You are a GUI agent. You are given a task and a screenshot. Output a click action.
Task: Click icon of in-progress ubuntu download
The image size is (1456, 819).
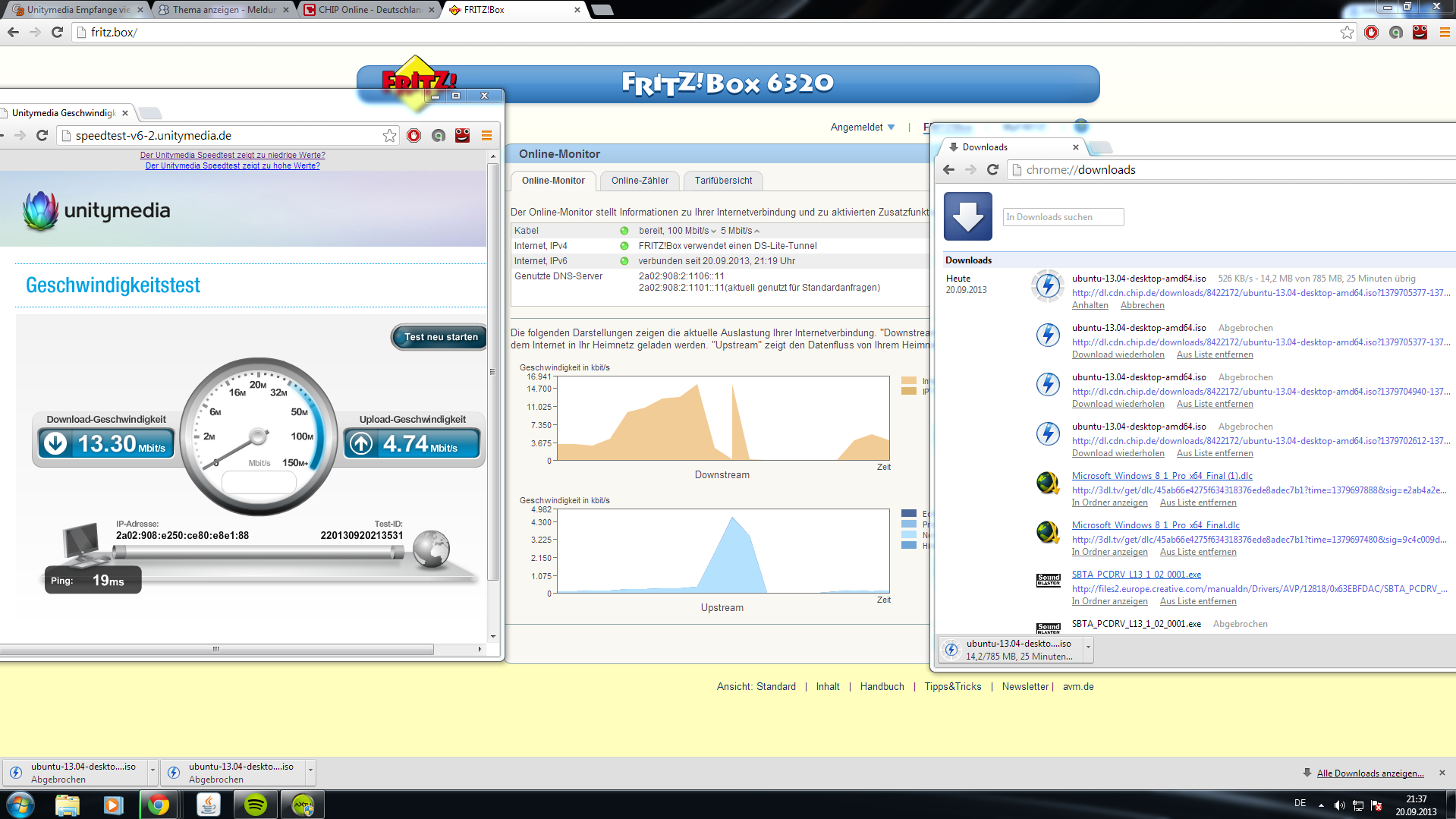(x=1048, y=285)
